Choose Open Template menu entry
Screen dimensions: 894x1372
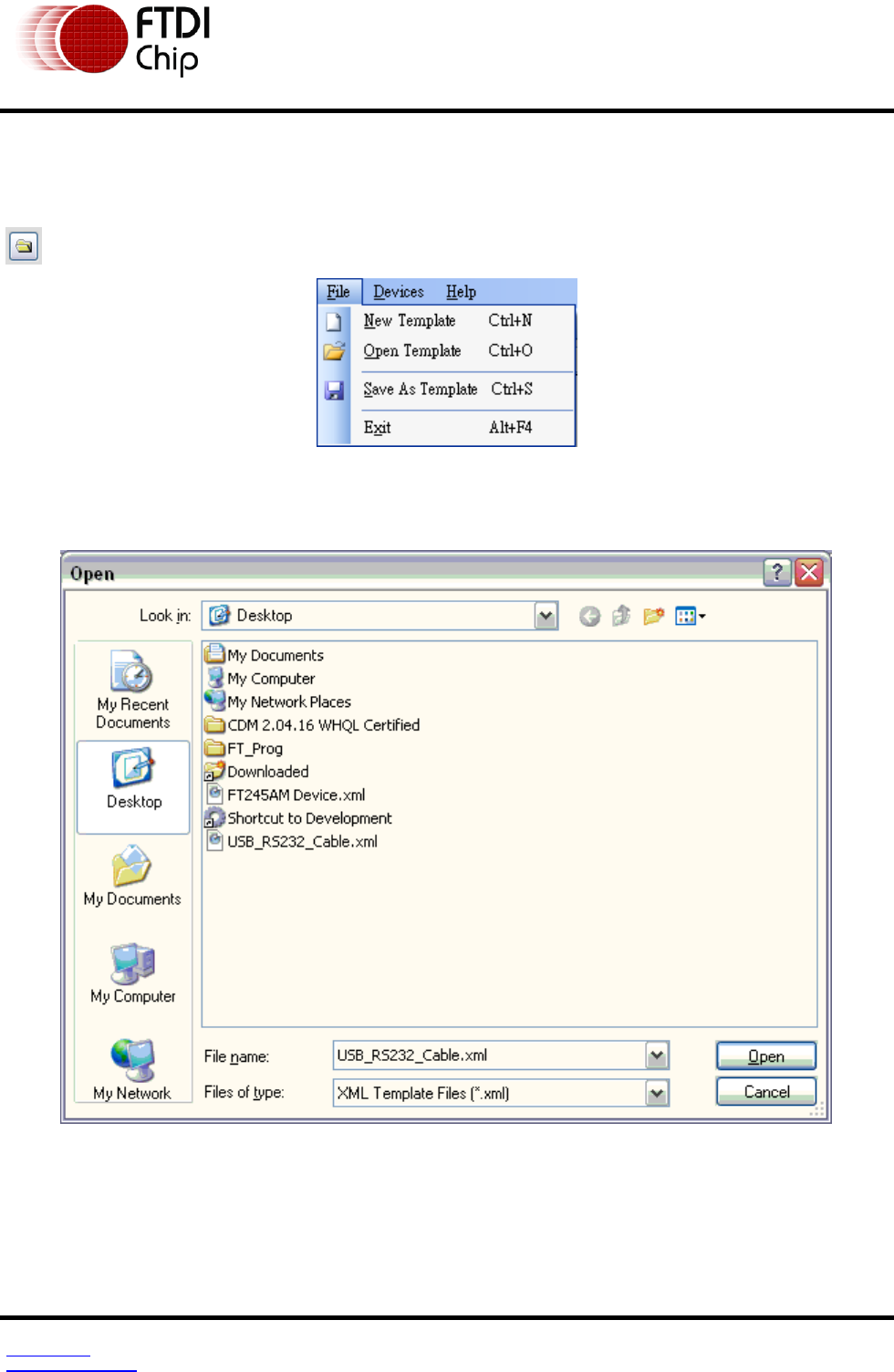coord(447,351)
